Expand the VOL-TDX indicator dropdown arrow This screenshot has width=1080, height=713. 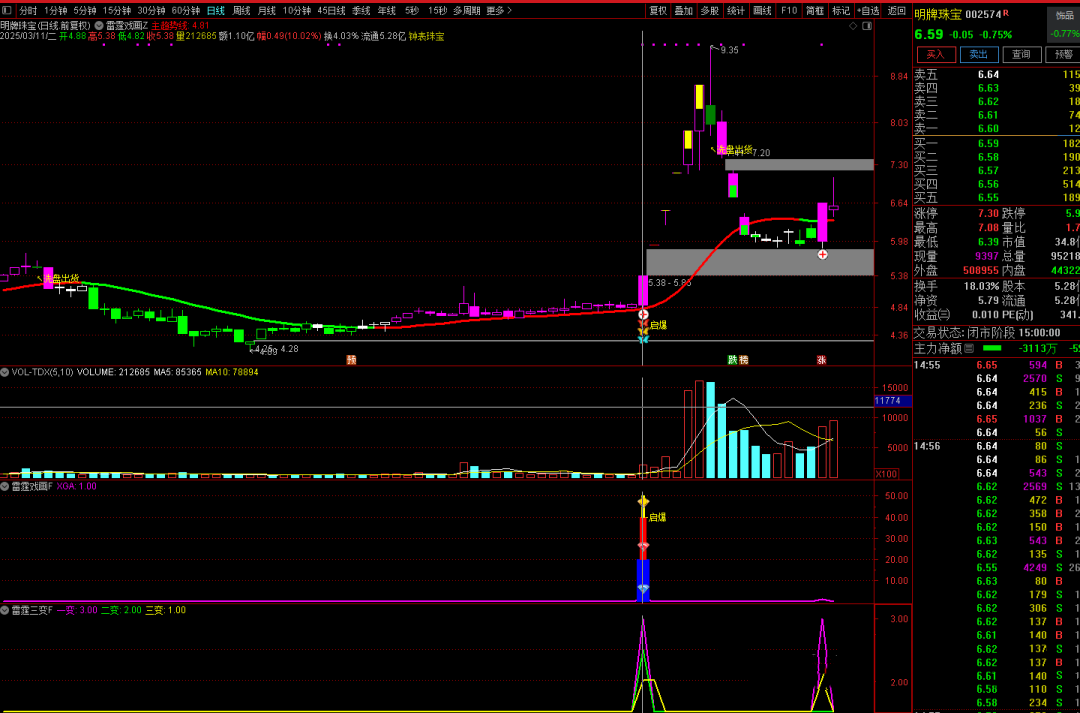click(x=5, y=372)
